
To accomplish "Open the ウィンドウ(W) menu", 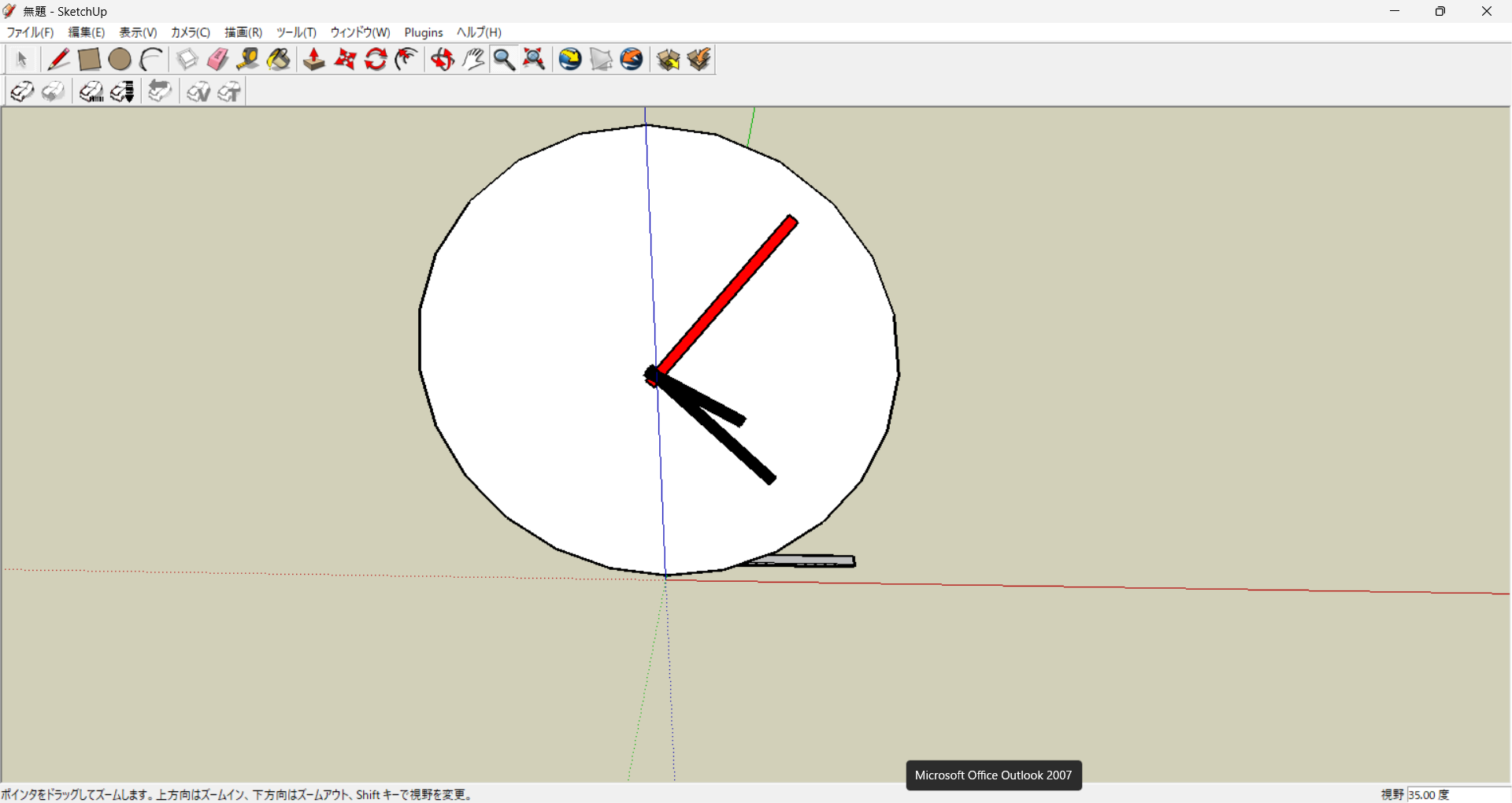I will [360, 32].
